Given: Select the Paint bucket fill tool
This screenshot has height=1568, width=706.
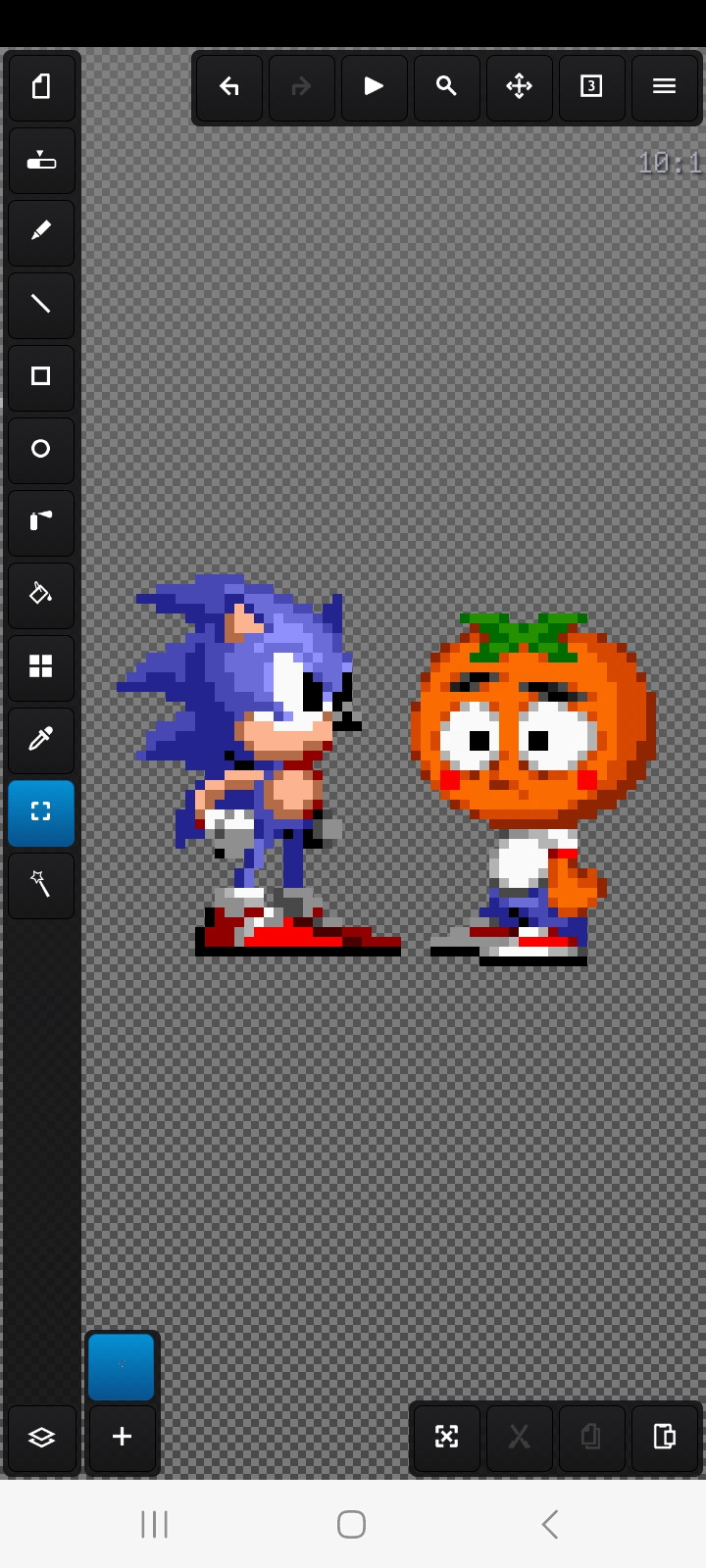Looking at the screenshot, I should pos(41,595).
